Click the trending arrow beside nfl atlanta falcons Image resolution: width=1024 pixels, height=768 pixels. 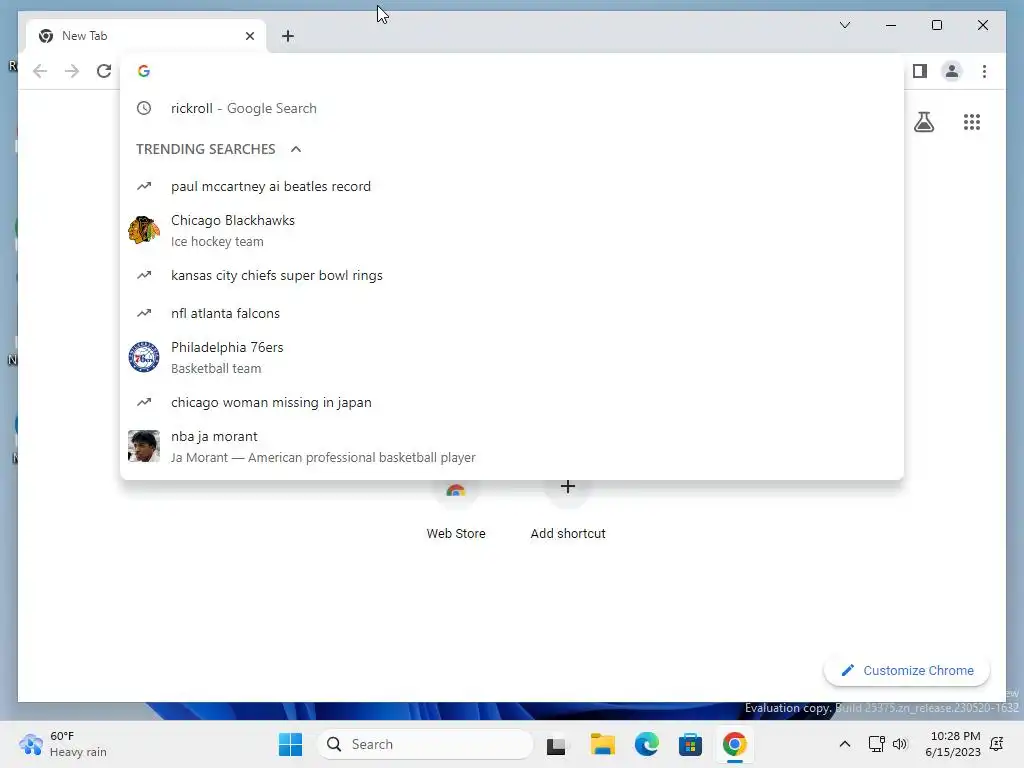[144, 313]
